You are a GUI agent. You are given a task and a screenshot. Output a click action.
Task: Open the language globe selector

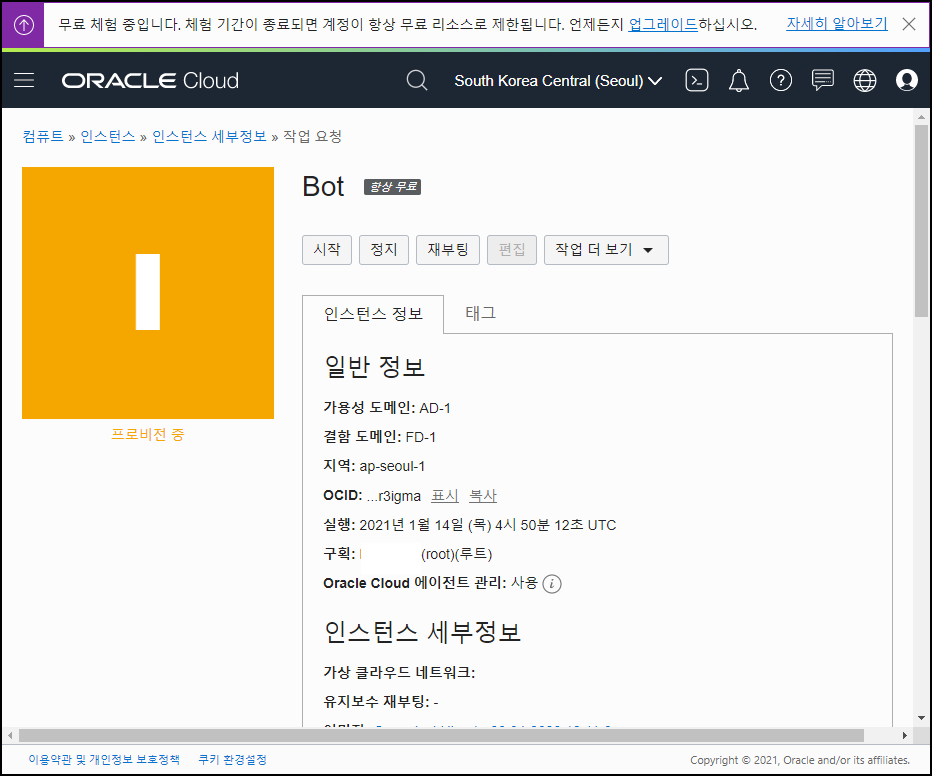click(865, 81)
